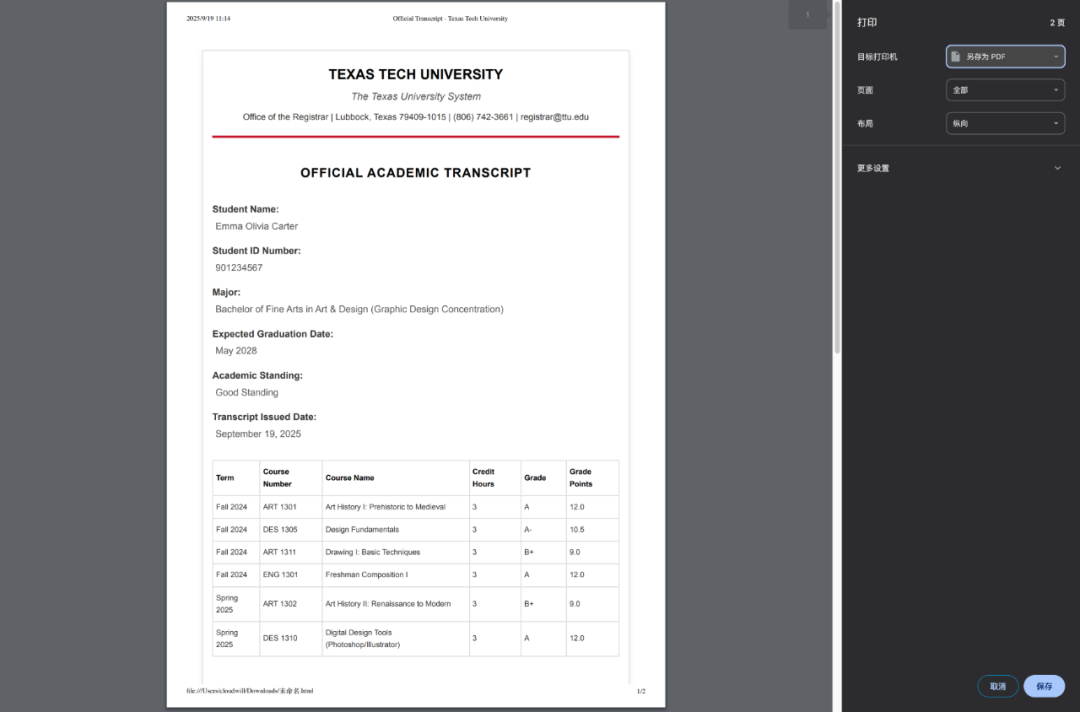Click the 保存 button
The height and width of the screenshot is (712, 1080).
click(1043, 686)
